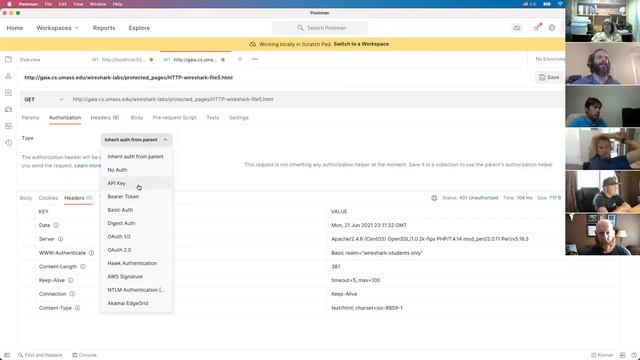Viewport: 640px width, 360px height.
Task: Go to Home
Action: point(15,28)
